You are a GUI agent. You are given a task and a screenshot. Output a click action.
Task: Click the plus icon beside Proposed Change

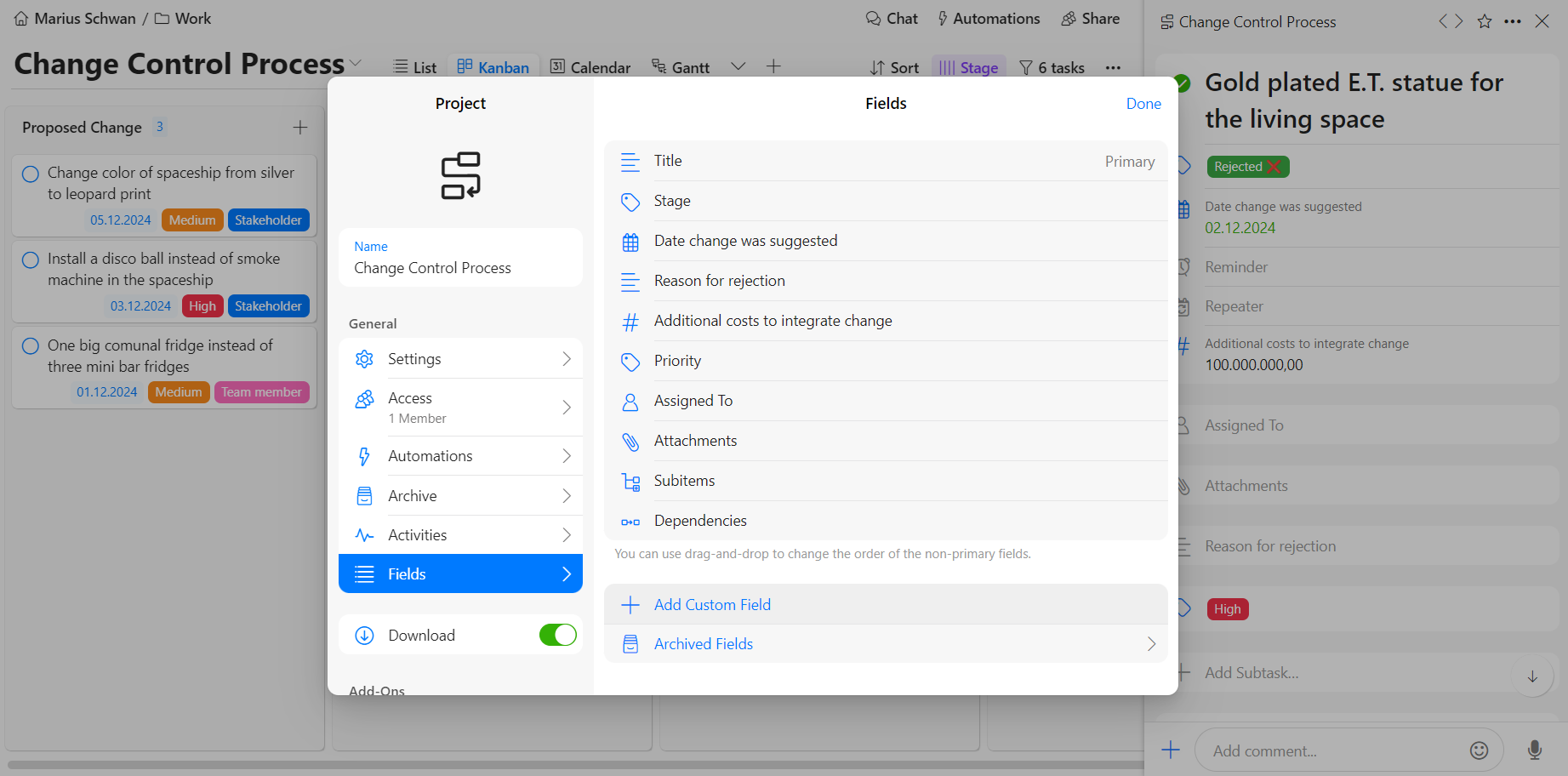(x=300, y=128)
